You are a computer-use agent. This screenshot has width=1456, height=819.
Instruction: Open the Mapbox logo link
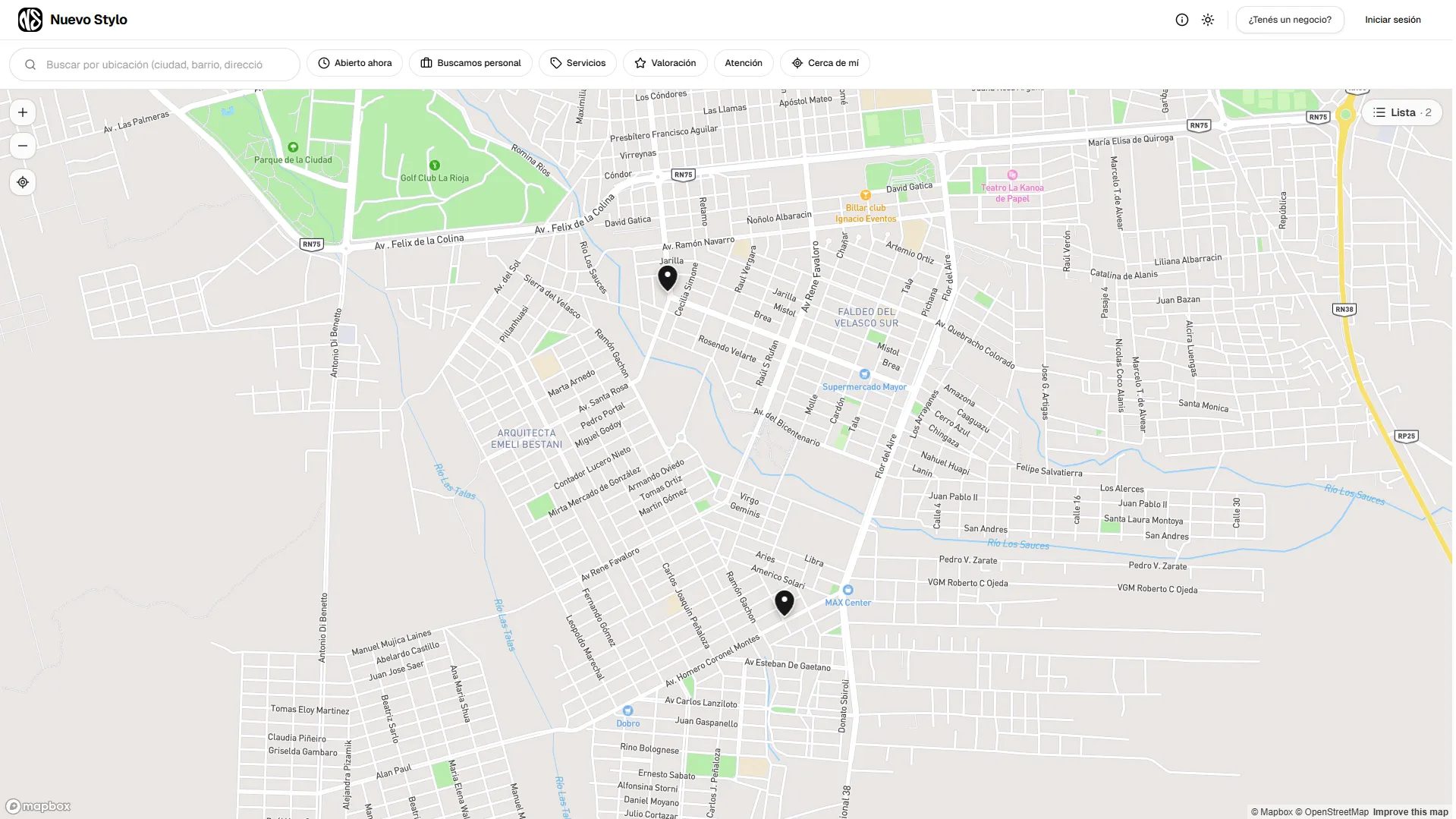pos(39,806)
